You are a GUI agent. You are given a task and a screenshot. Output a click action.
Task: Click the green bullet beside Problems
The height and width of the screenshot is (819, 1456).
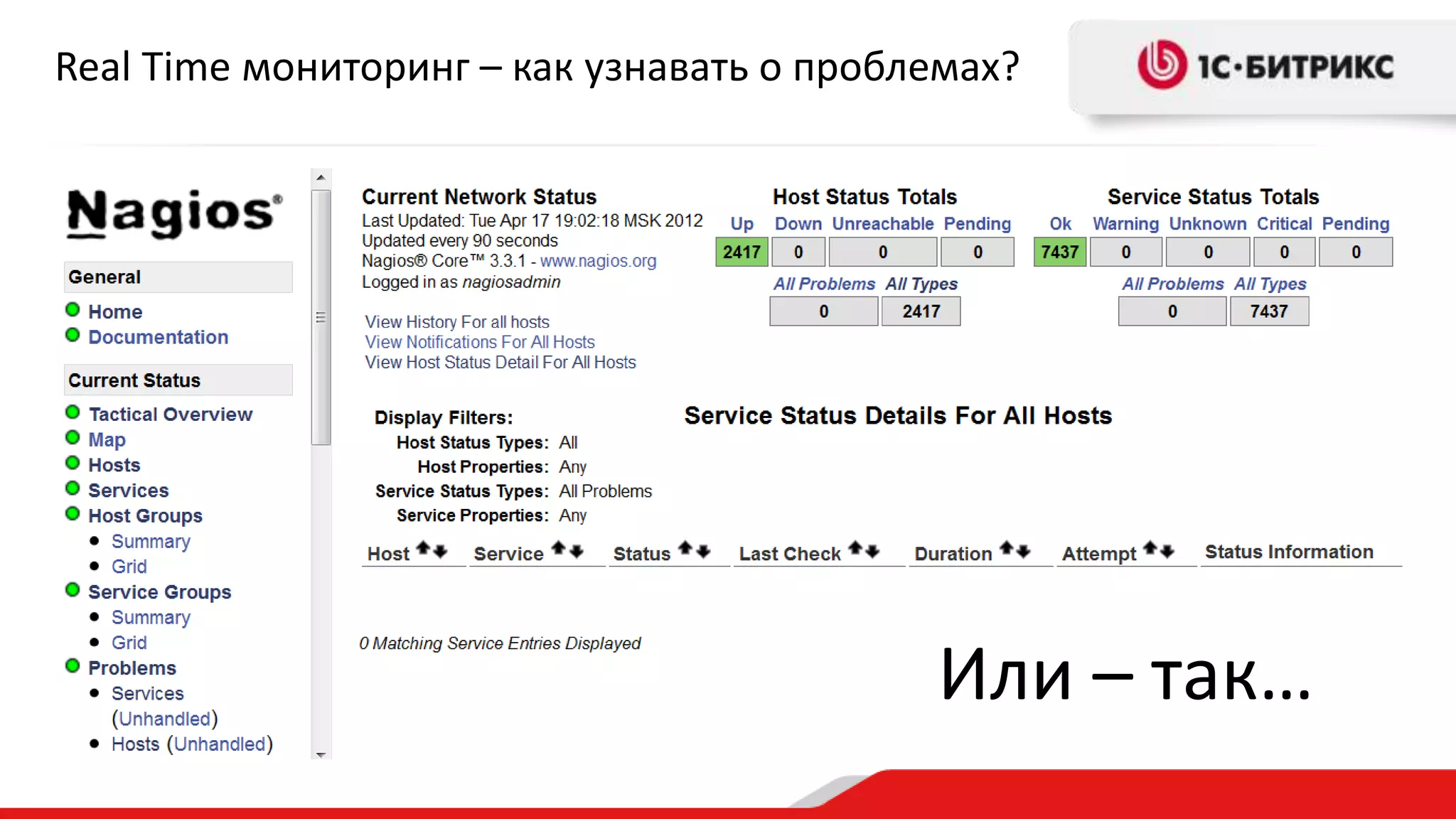[73, 665]
